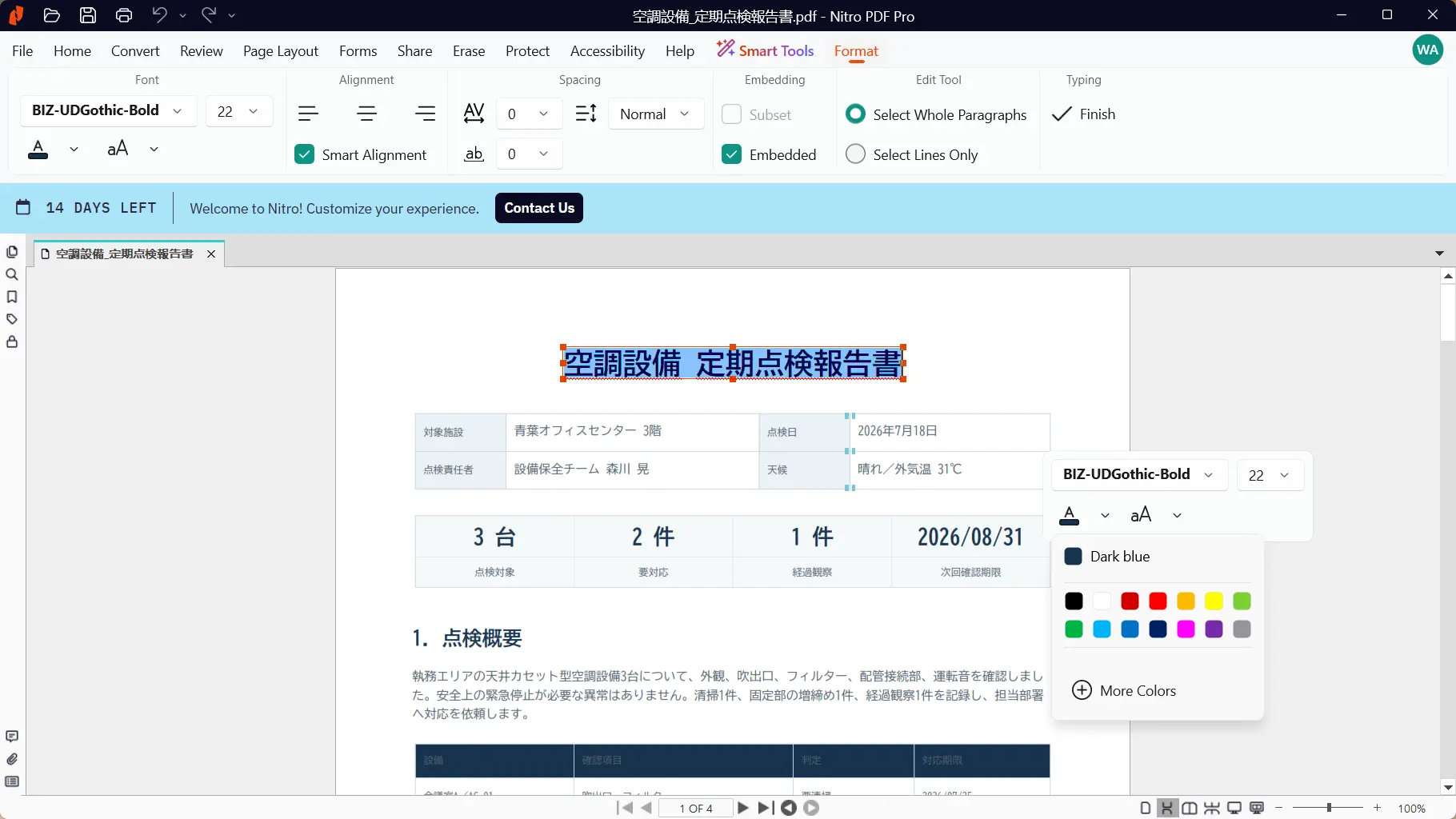This screenshot has width=1456, height=819.
Task: Open the File menu
Action: [22, 50]
